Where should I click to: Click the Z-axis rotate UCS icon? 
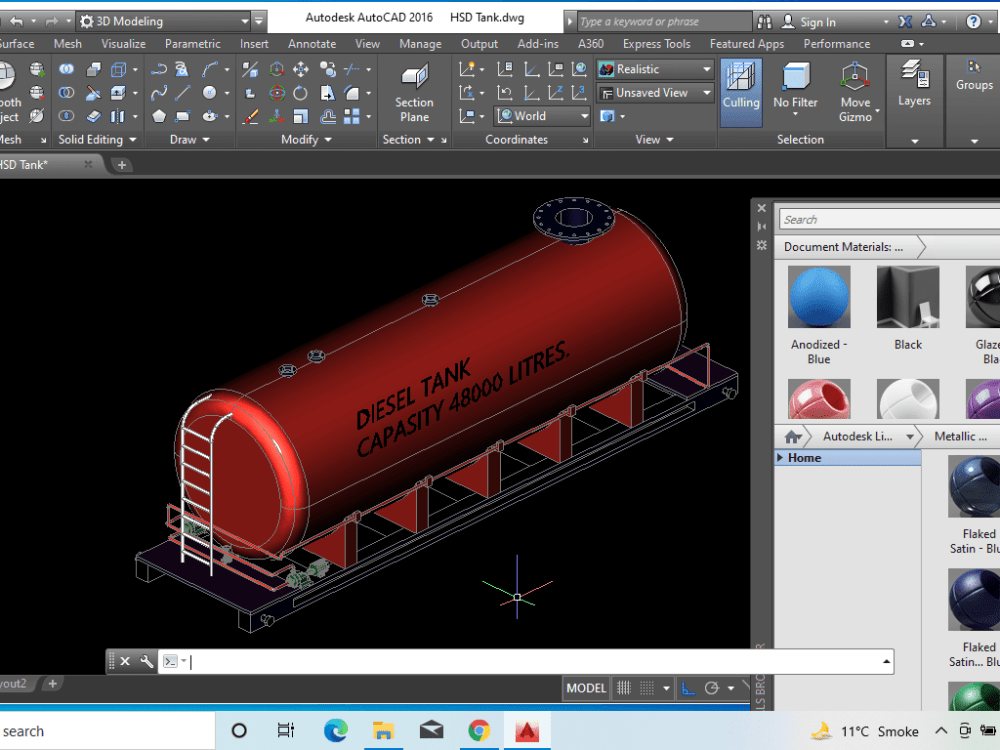tap(555, 92)
